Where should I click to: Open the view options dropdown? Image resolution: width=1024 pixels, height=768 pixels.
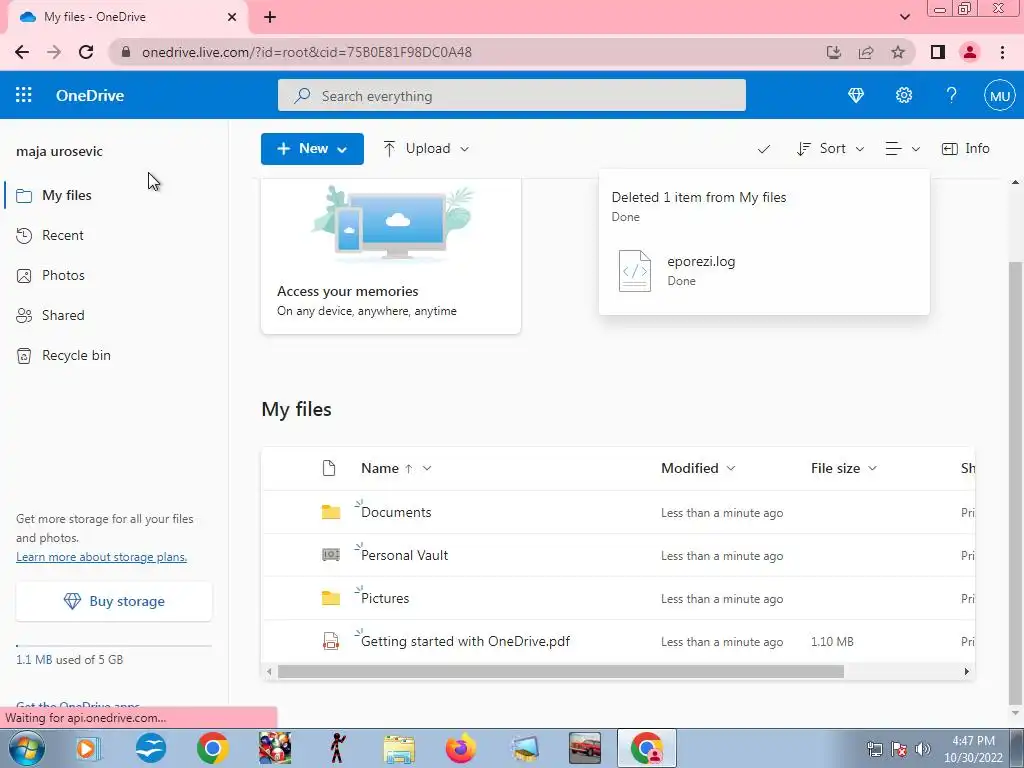[903, 149]
